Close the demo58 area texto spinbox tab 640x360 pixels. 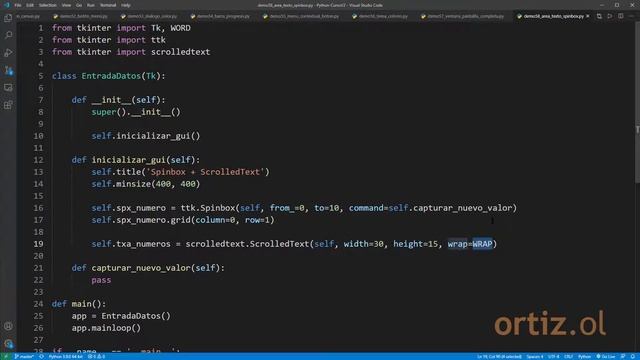pos(588,16)
